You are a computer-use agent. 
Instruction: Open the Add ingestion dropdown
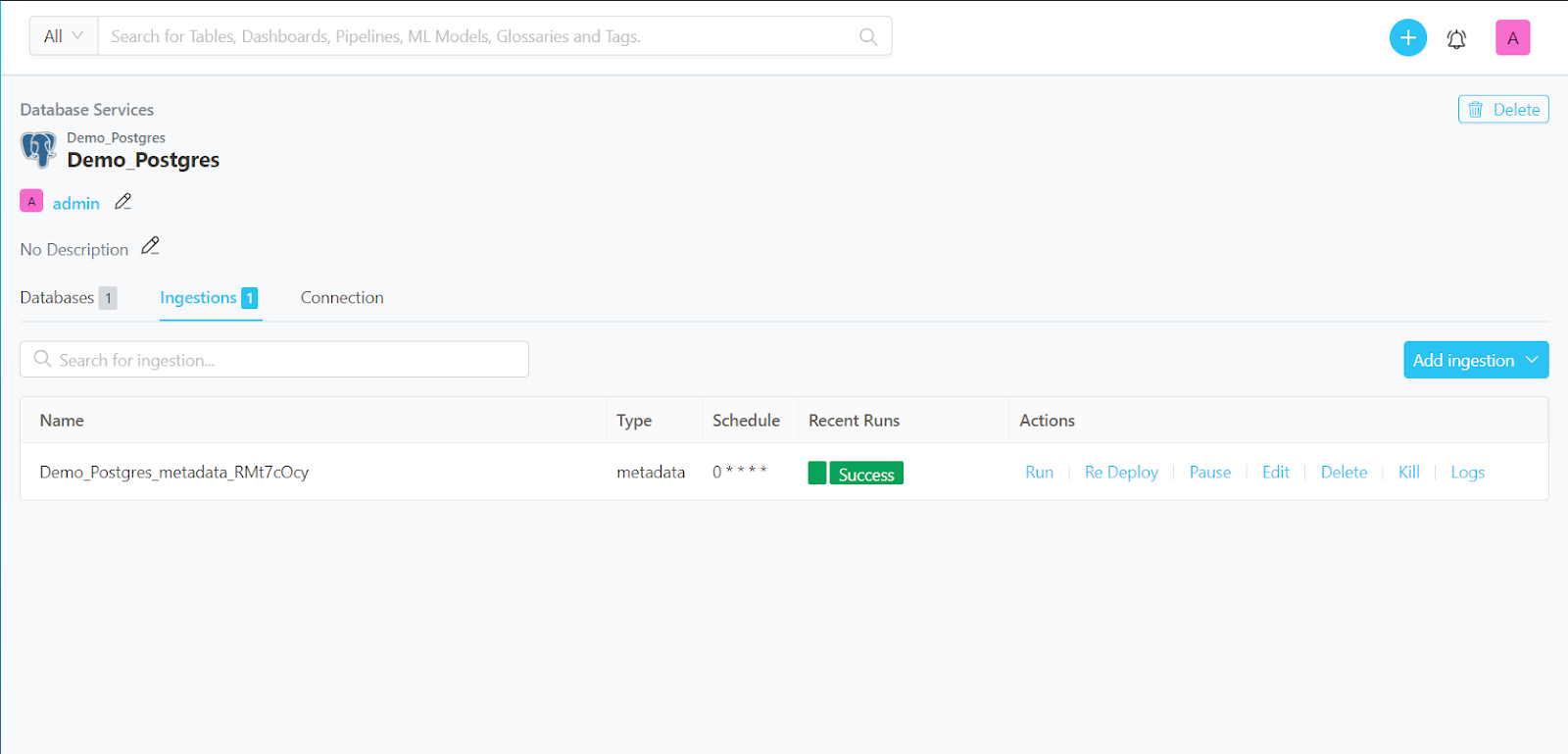pyautogui.click(x=1475, y=360)
